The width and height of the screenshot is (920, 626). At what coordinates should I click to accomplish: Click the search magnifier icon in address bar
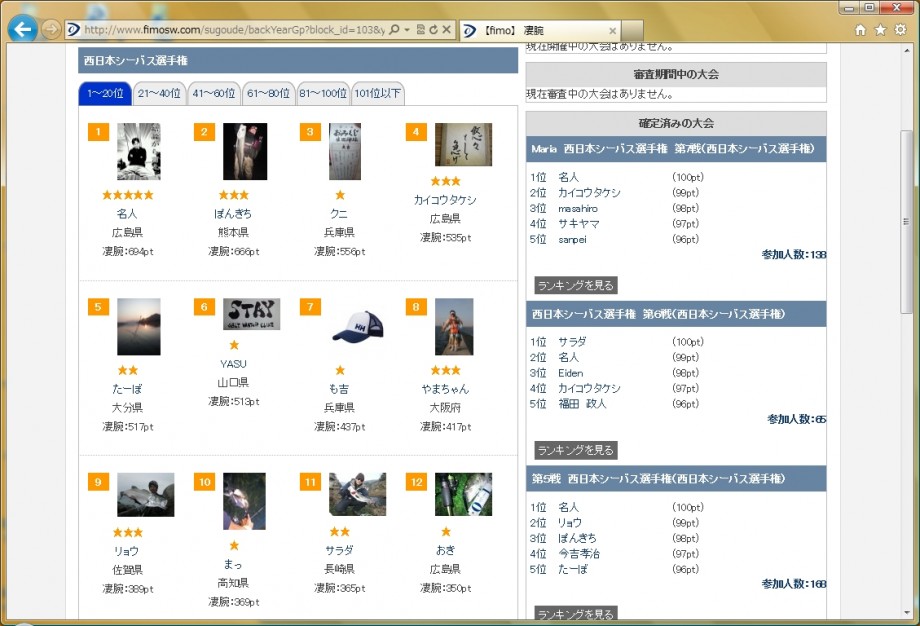pyautogui.click(x=394, y=29)
